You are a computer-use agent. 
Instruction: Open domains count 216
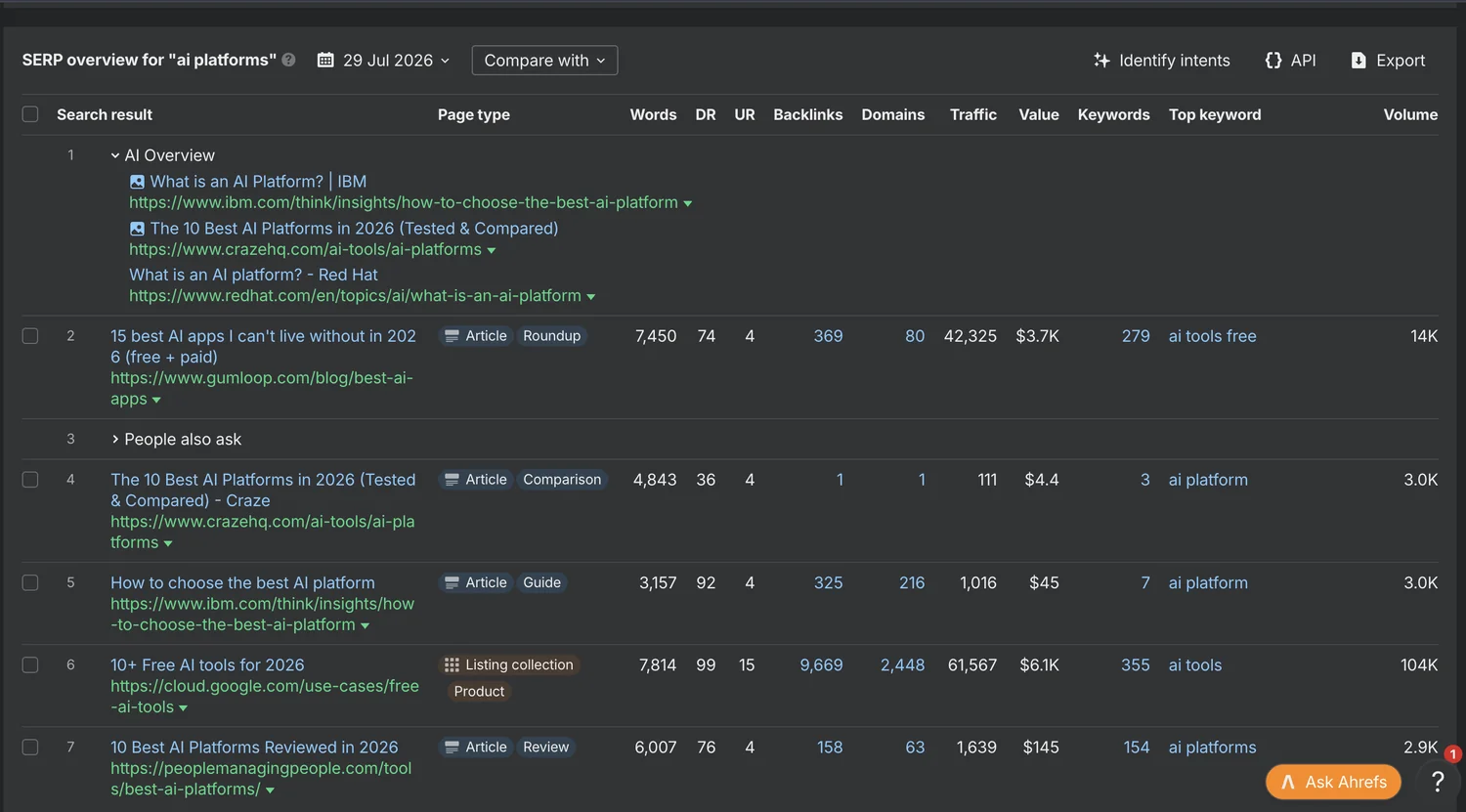[912, 582]
